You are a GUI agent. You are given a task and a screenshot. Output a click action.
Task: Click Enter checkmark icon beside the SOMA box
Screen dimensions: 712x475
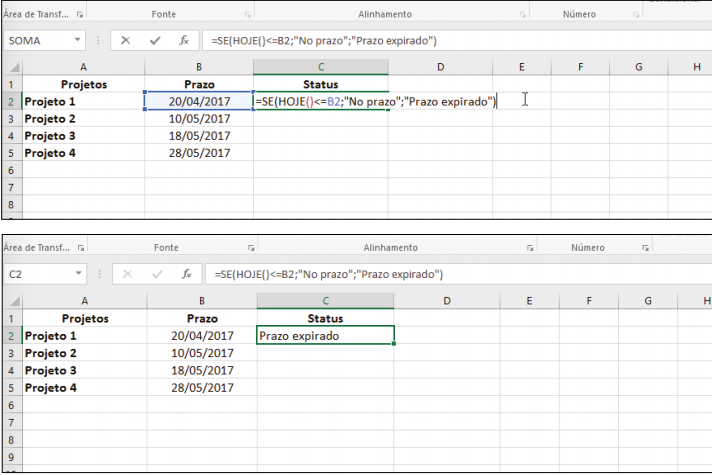click(x=154, y=41)
